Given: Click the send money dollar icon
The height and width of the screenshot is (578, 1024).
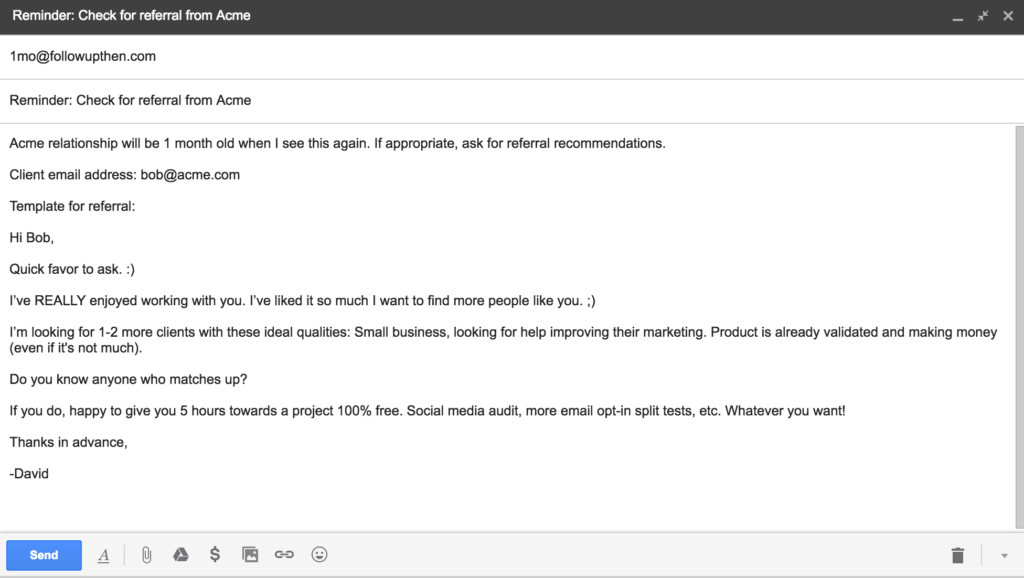Looking at the screenshot, I should tap(214, 555).
